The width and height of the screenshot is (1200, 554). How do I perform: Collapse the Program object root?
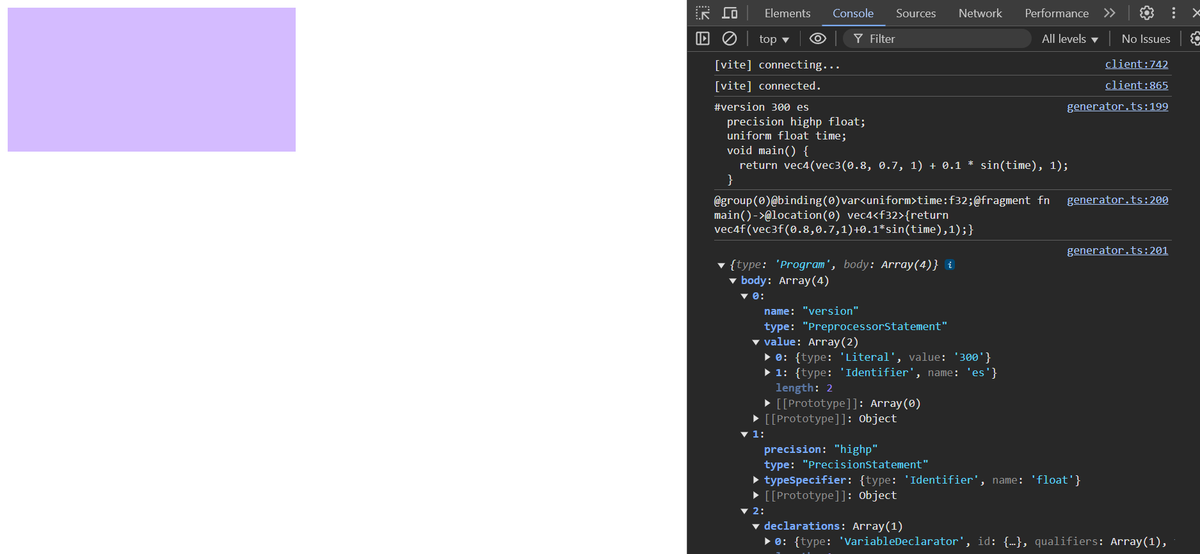coord(721,266)
